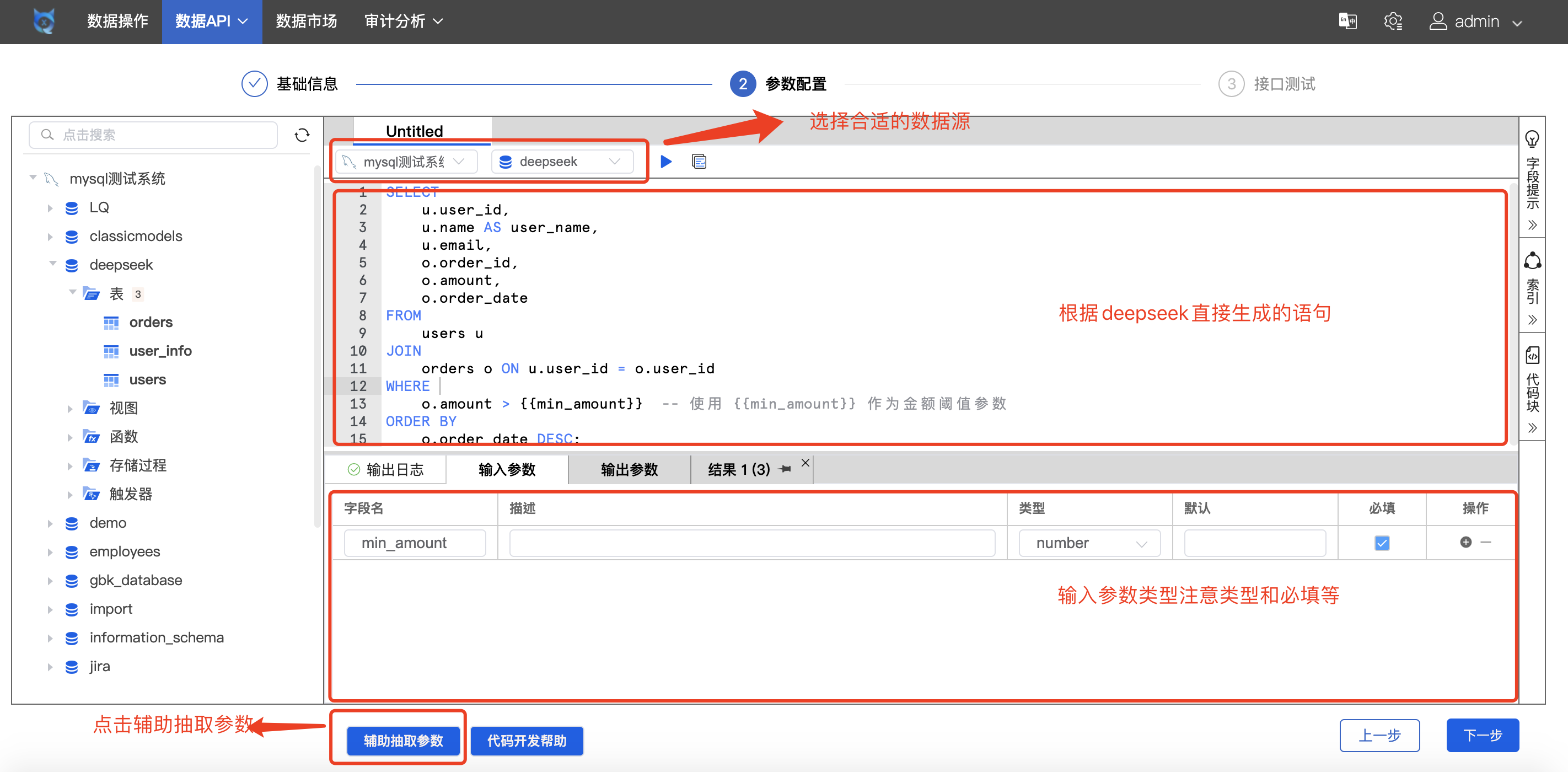Open the mysql测试系统 datasource dropdown
Viewport: 1568px width, 772px height.
click(405, 162)
